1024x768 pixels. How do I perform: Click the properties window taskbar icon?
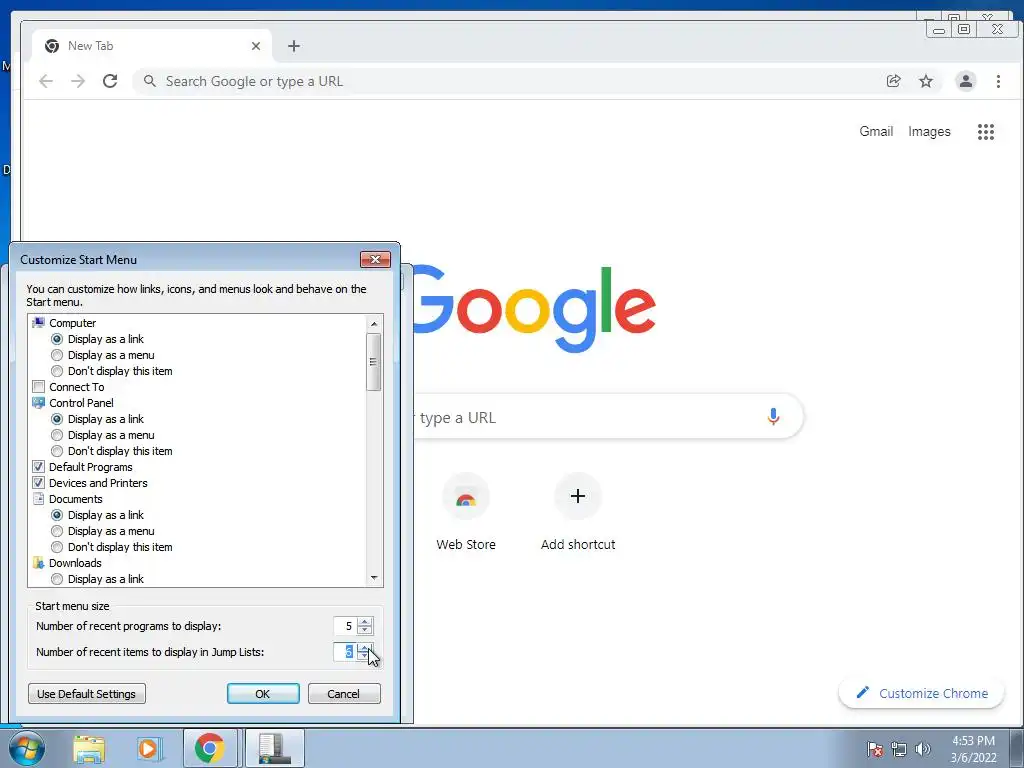(274, 748)
